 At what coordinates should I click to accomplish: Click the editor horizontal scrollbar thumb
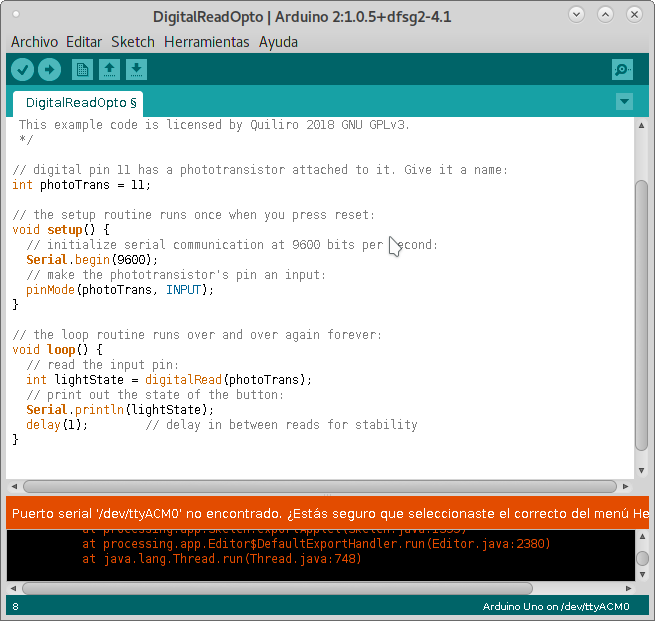pyautogui.click(x=320, y=486)
